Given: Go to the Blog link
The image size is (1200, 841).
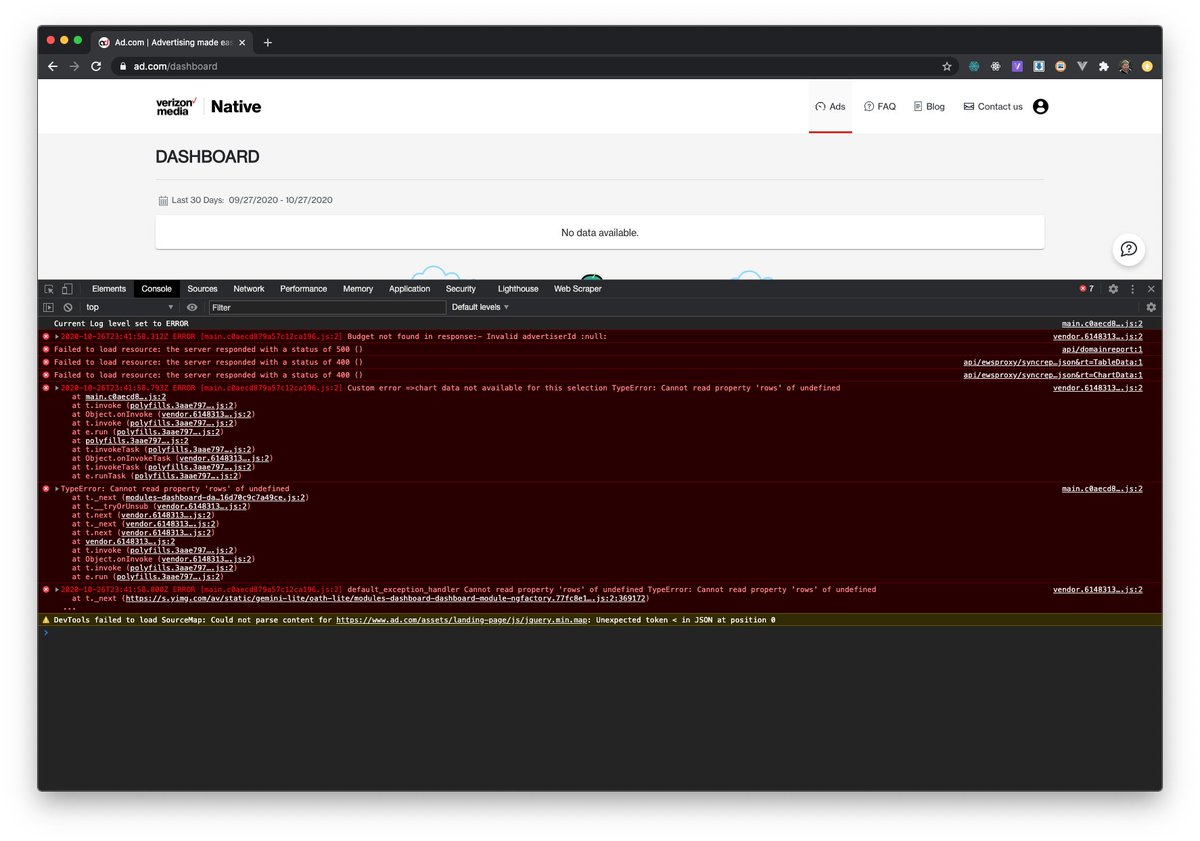Looking at the screenshot, I should click(x=929, y=106).
